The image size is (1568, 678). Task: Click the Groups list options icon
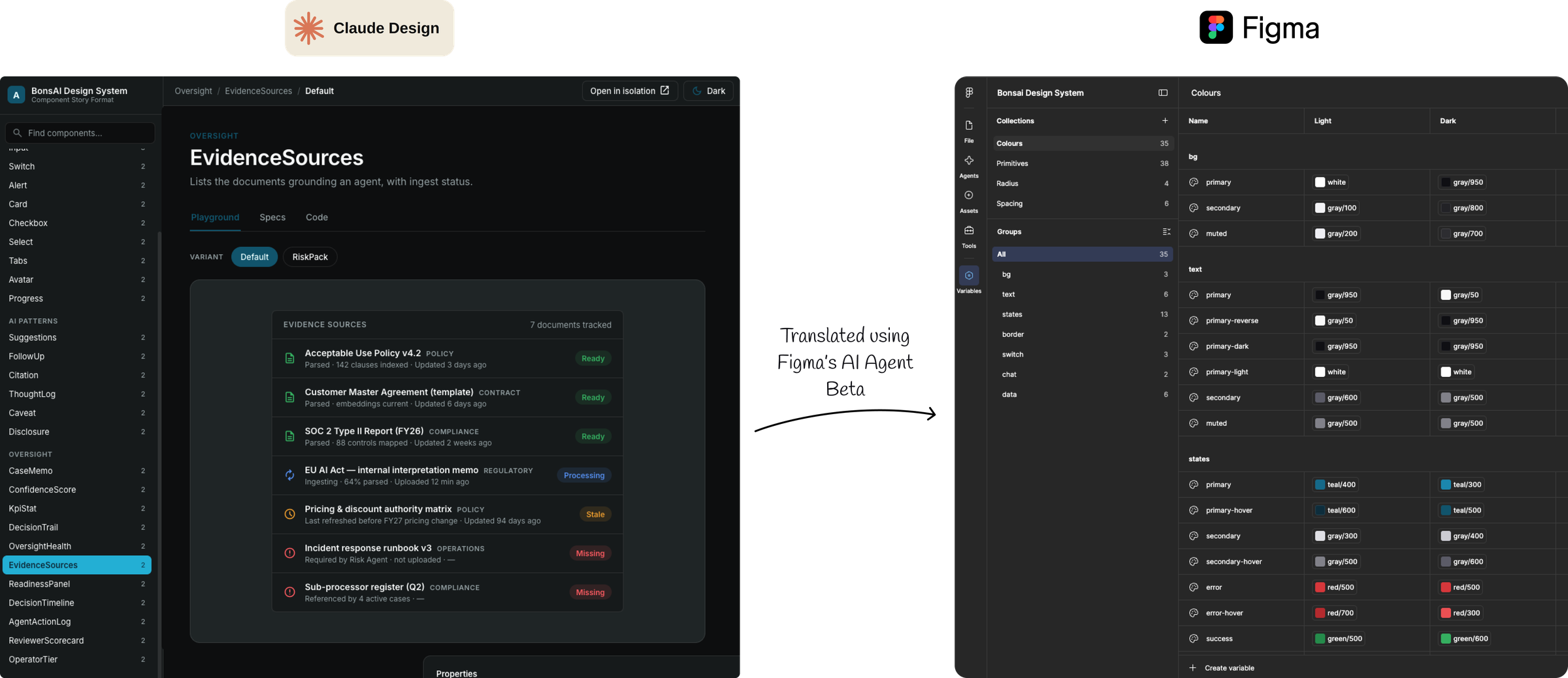pos(1166,232)
